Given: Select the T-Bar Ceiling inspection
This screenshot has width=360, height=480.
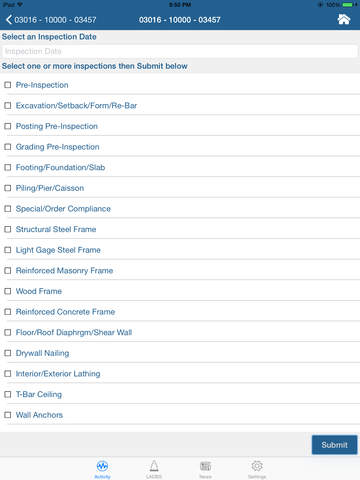Looking at the screenshot, I should pyautogui.click(x=180, y=394).
